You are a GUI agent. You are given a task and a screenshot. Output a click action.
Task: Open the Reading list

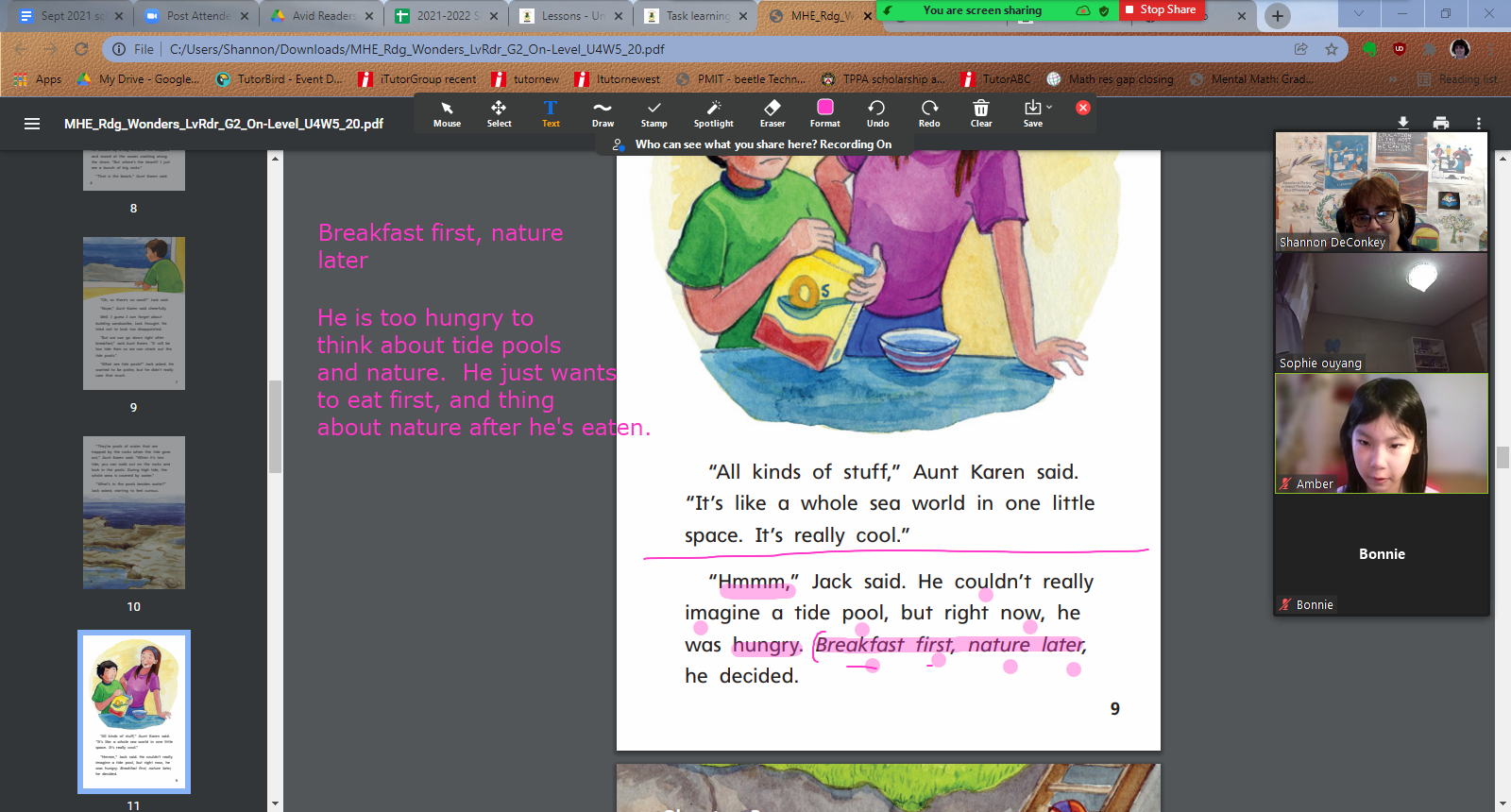[1458, 79]
